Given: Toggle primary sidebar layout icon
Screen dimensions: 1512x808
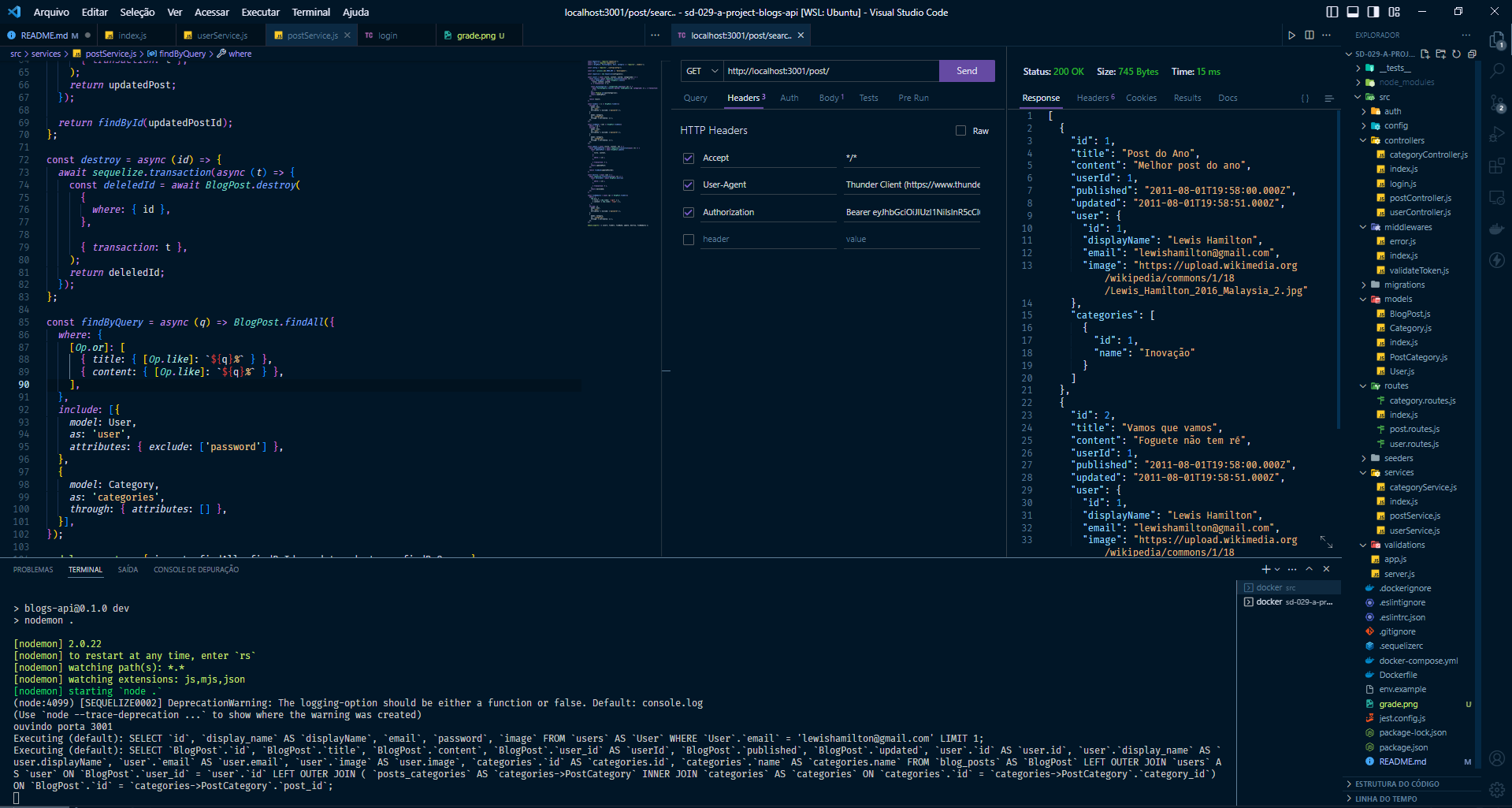Looking at the screenshot, I should tap(1332, 12).
